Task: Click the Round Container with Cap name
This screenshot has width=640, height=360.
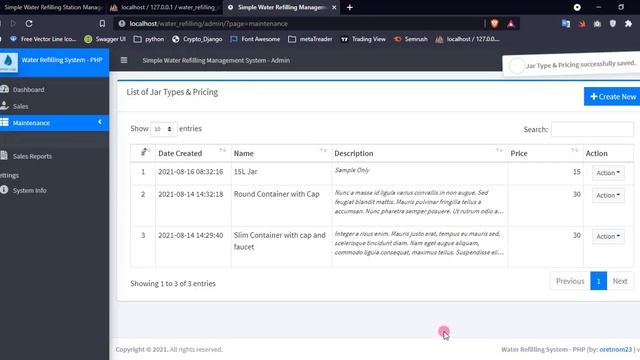Action: pos(276,194)
